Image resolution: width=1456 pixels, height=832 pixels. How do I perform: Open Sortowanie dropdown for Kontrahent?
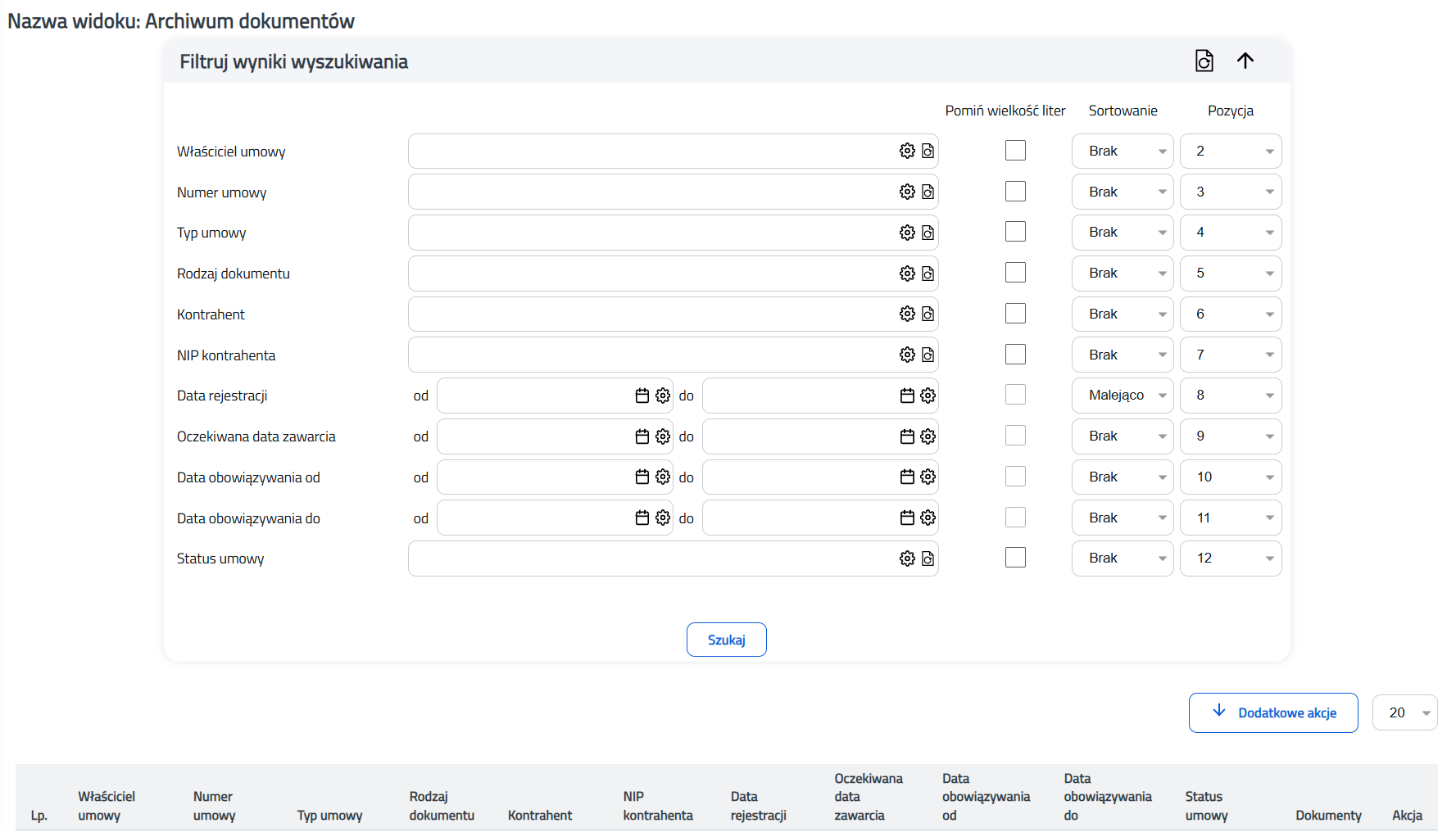point(1123,314)
